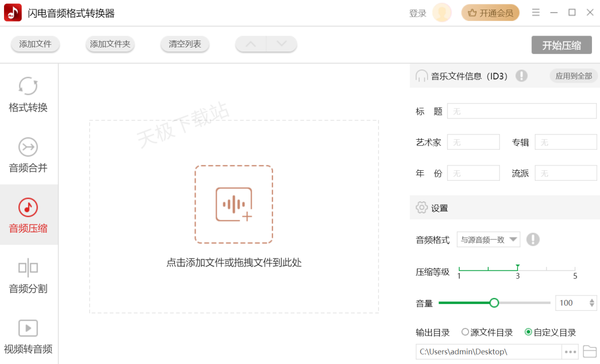This screenshot has width=600, height=364.
Task: Click the 音量 value stepper arrows
Action: [x=592, y=303]
